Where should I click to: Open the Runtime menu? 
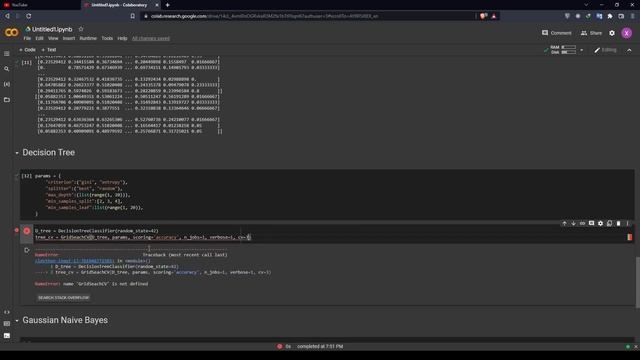[x=88, y=38]
